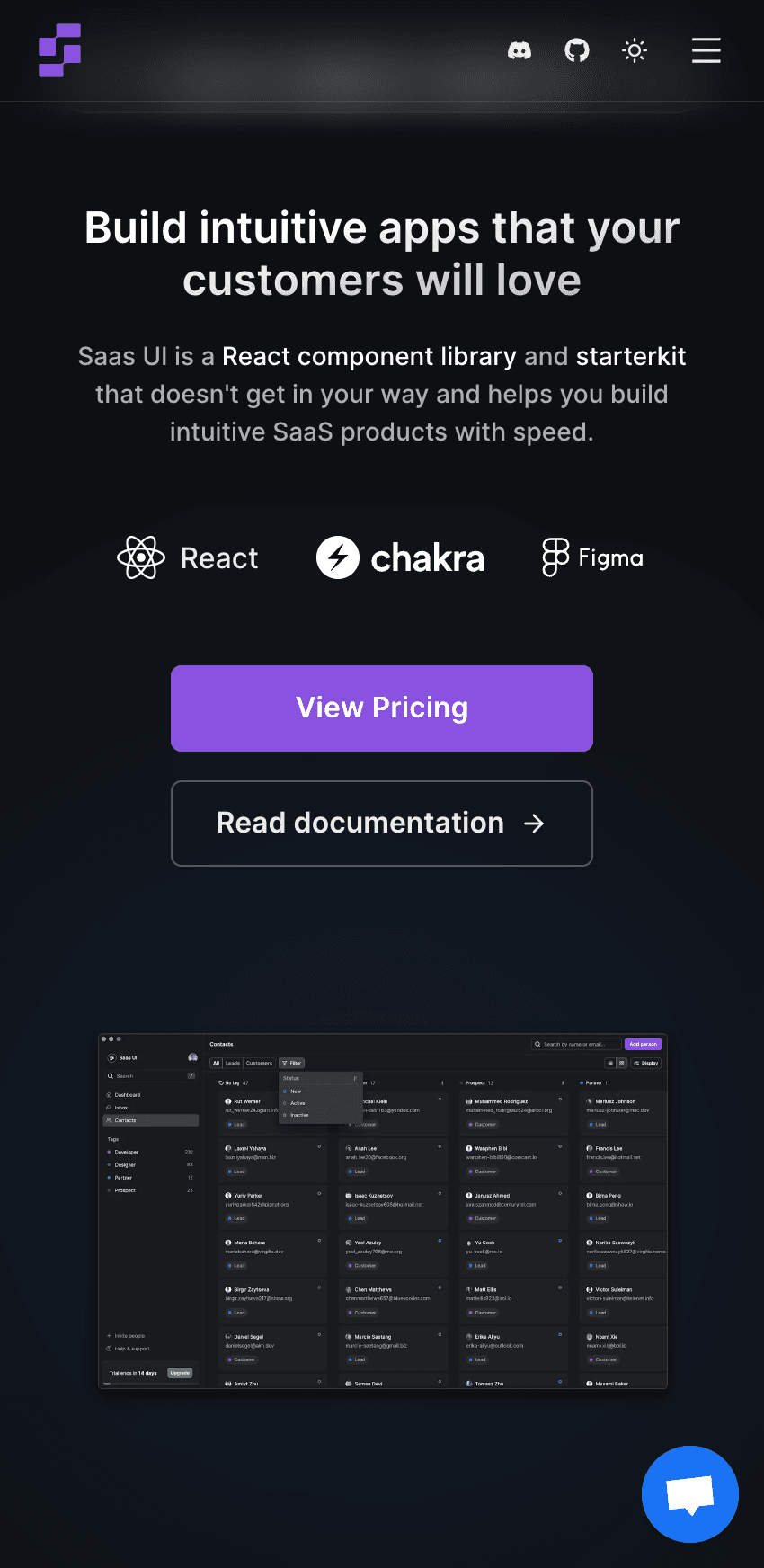Open the Display options dropdown

[x=645, y=1063]
